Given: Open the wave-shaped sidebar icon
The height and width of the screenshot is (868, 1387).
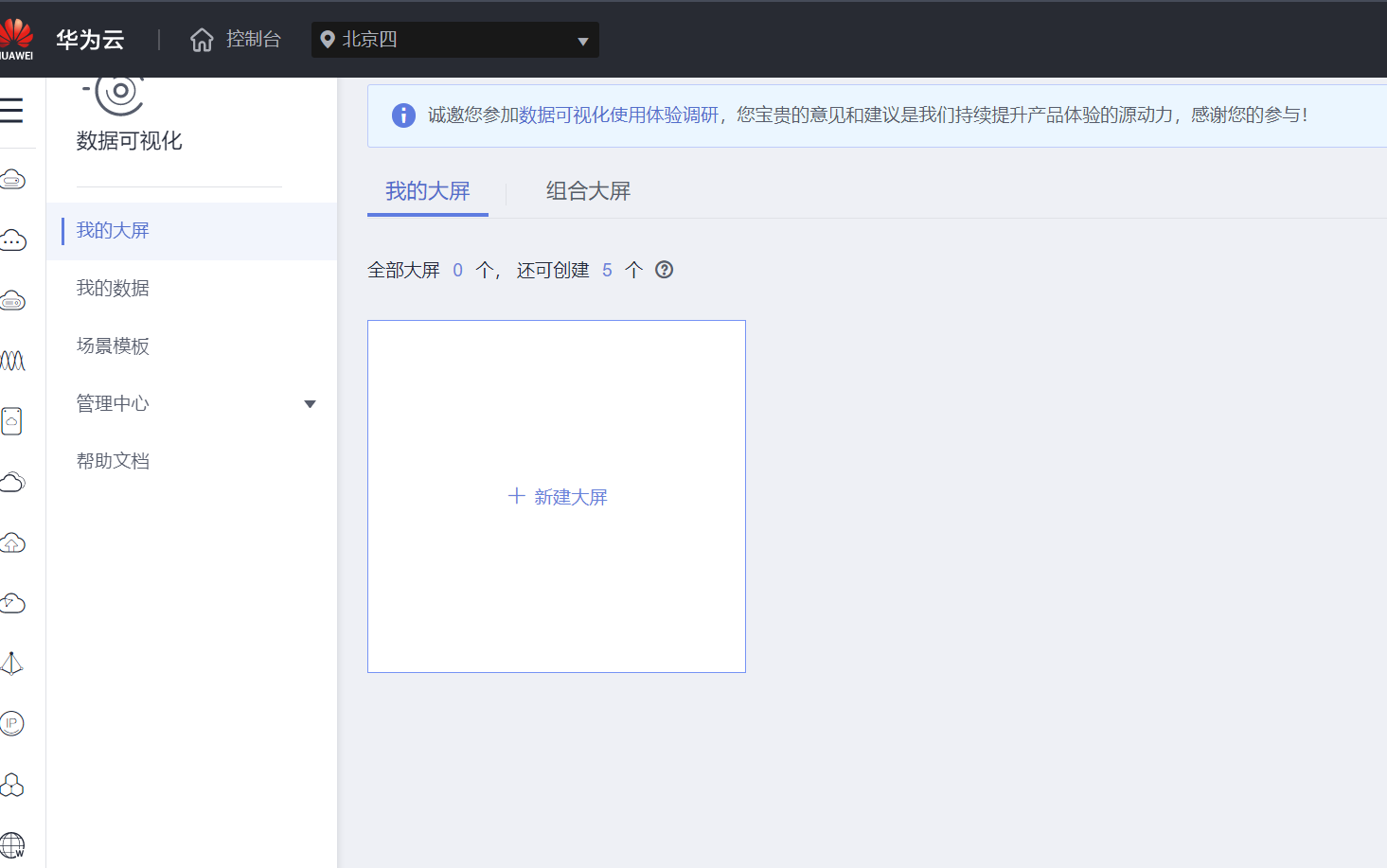Looking at the screenshot, I should [12, 361].
